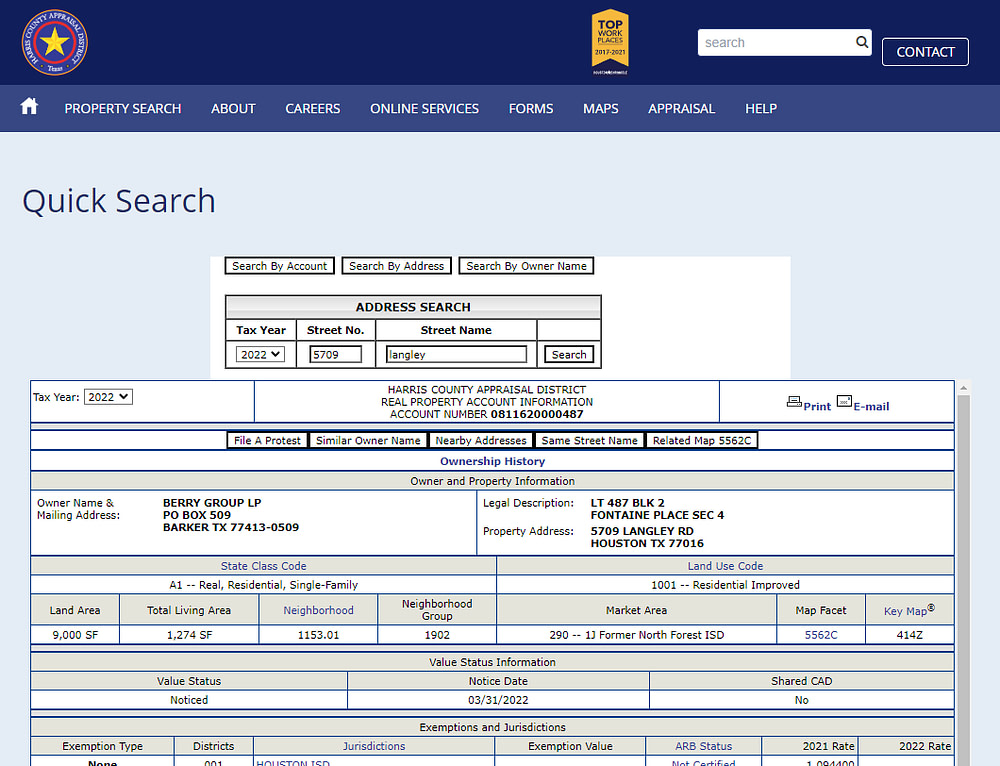1000x766 pixels.
Task: Open the MAPS menu
Action: click(x=601, y=108)
